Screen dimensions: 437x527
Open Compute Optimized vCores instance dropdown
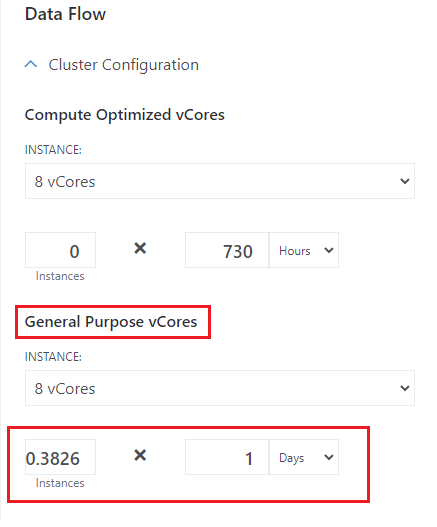tap(220, 181)
